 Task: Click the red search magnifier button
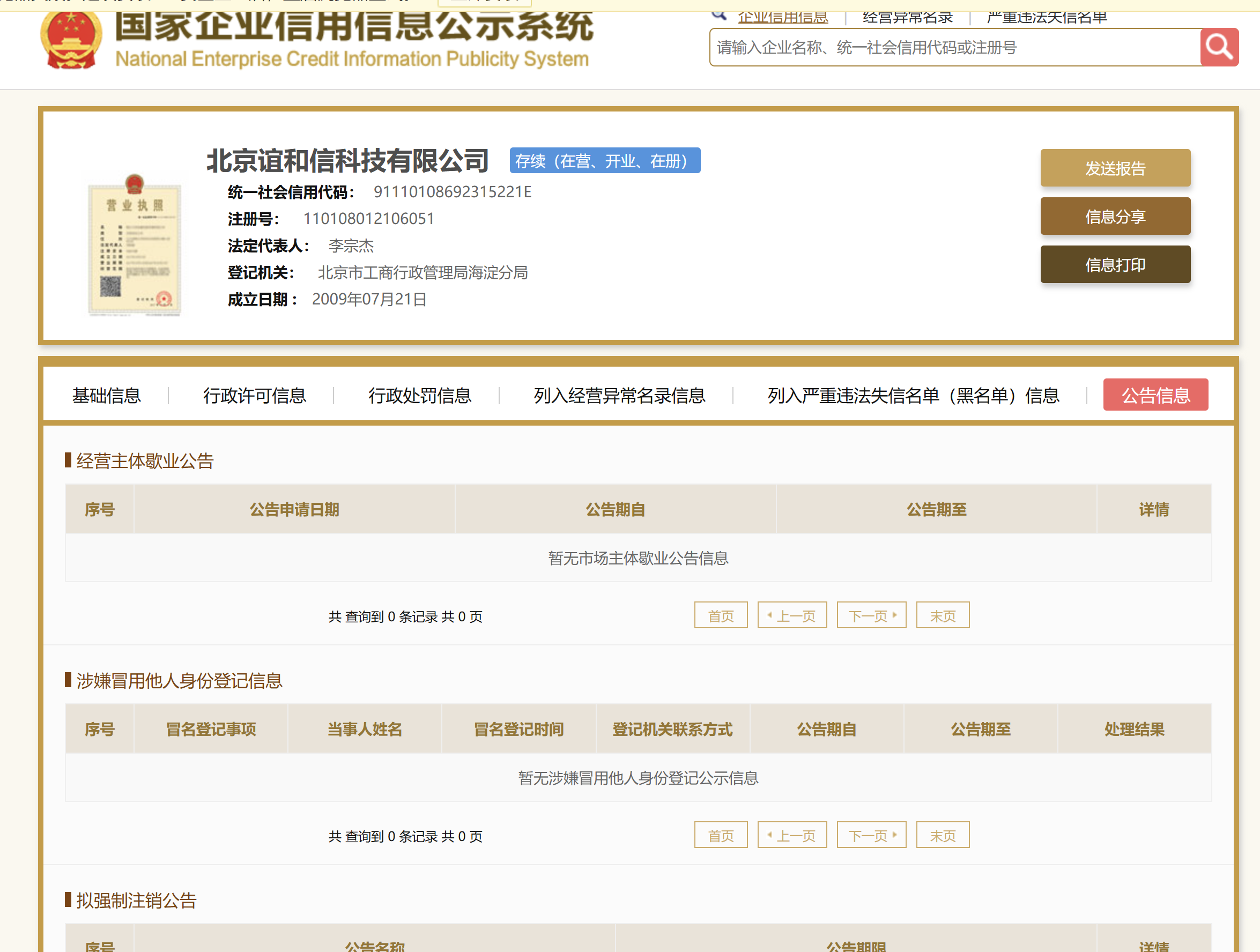pos(1219,47)
